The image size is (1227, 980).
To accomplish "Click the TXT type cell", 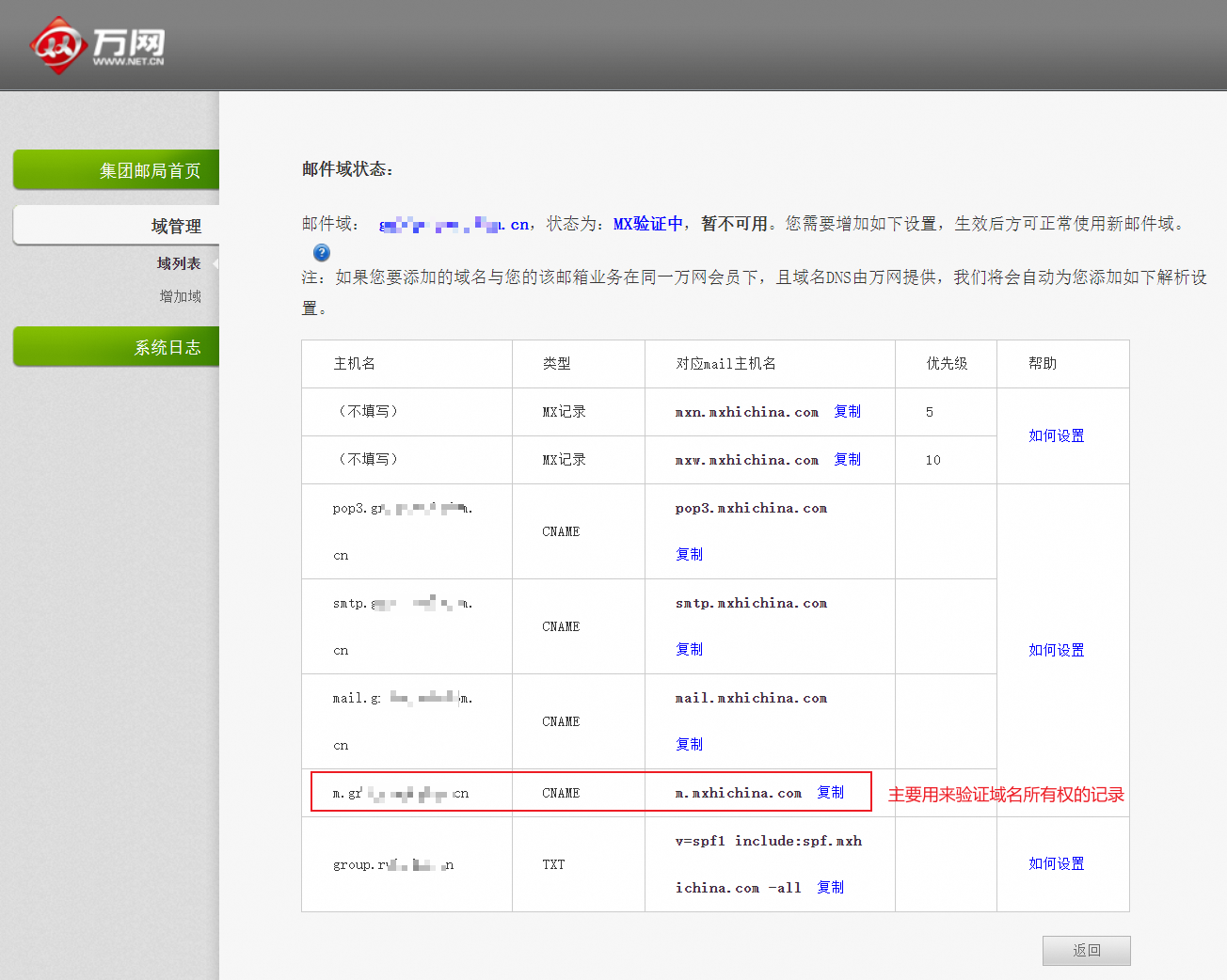I will click(553, 865).
